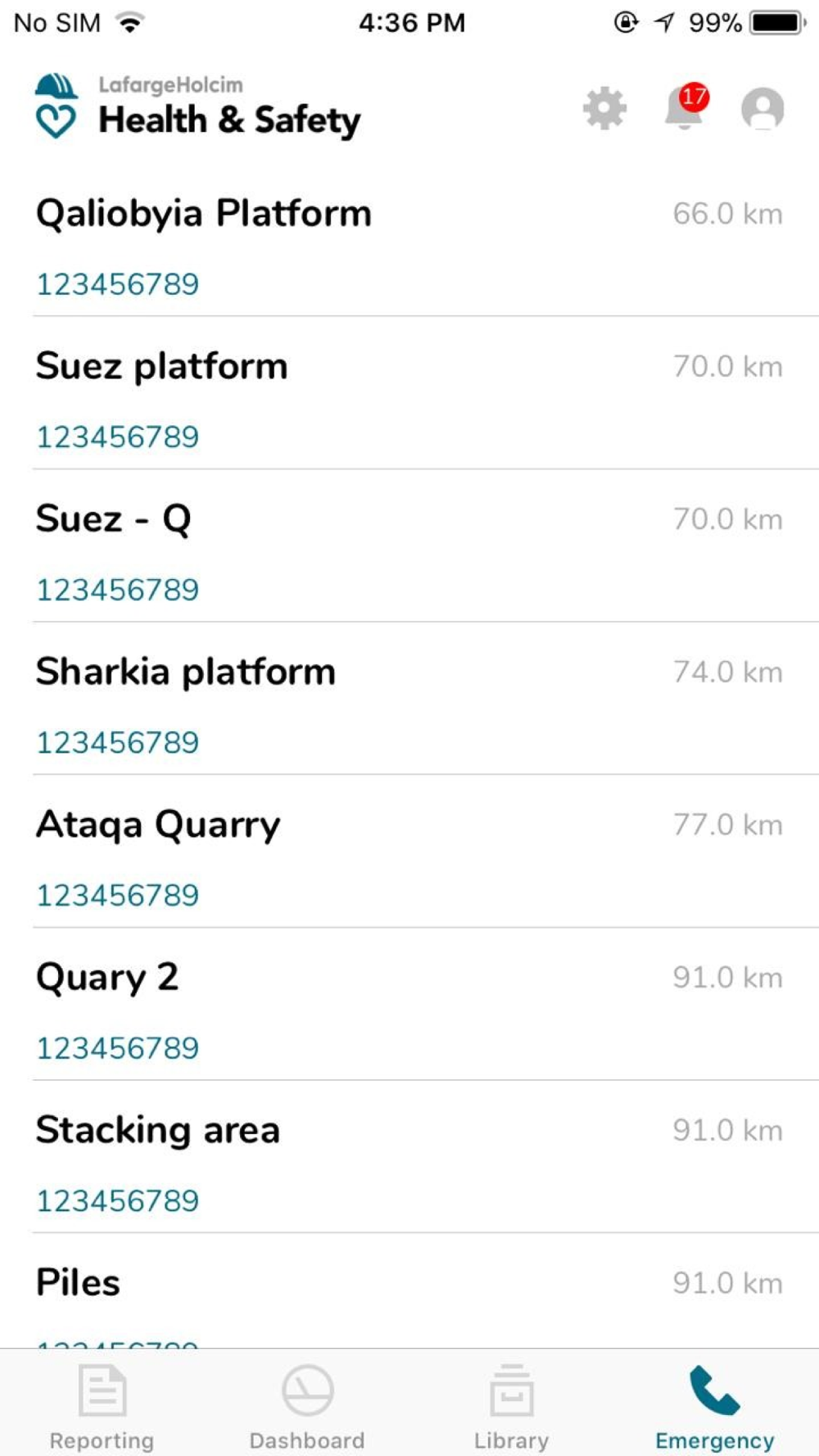
Task: Select the Quary 2 list entry
Action: [x=107, y=978]
